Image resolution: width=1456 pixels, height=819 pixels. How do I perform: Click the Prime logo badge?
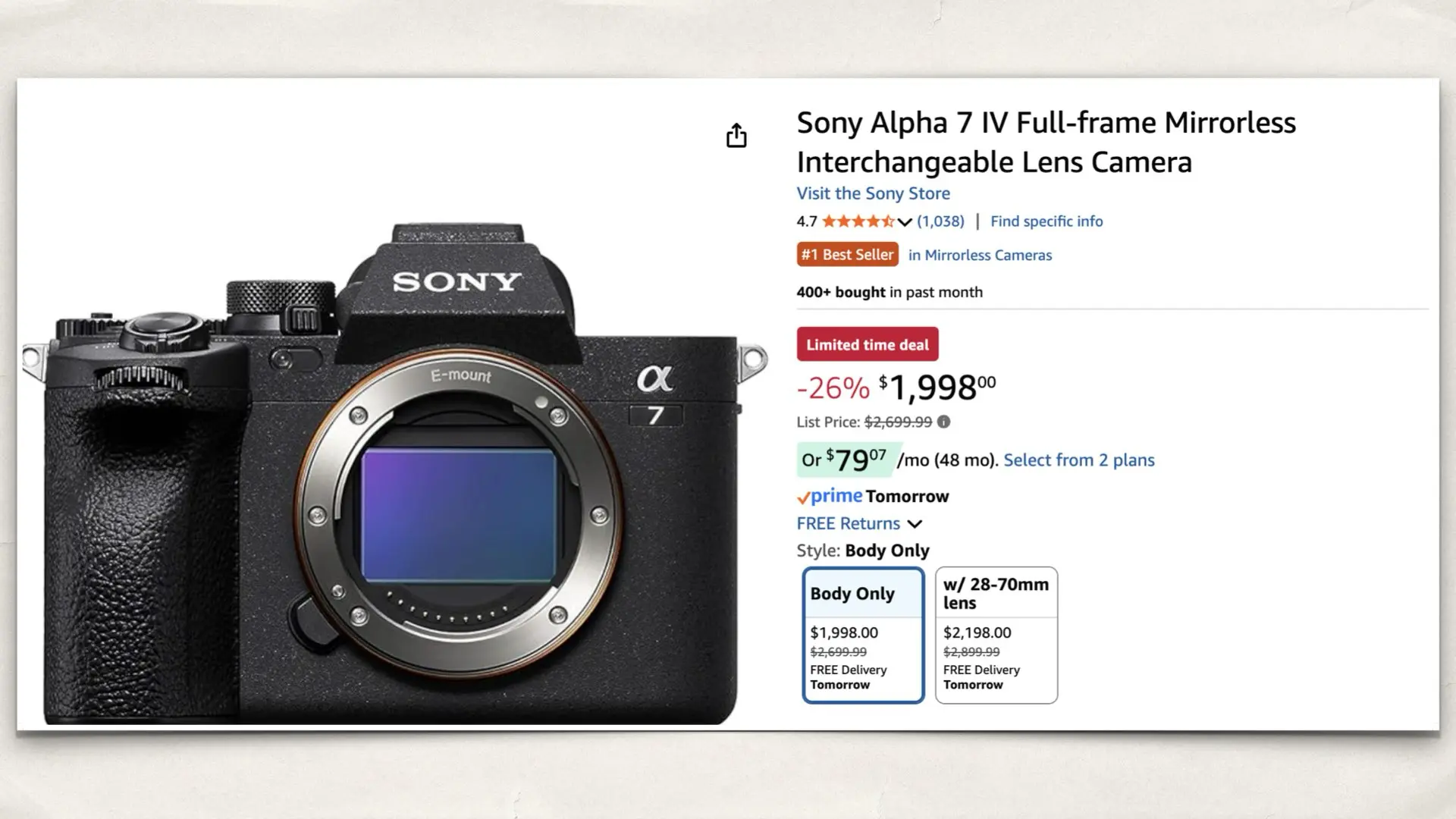830,497
